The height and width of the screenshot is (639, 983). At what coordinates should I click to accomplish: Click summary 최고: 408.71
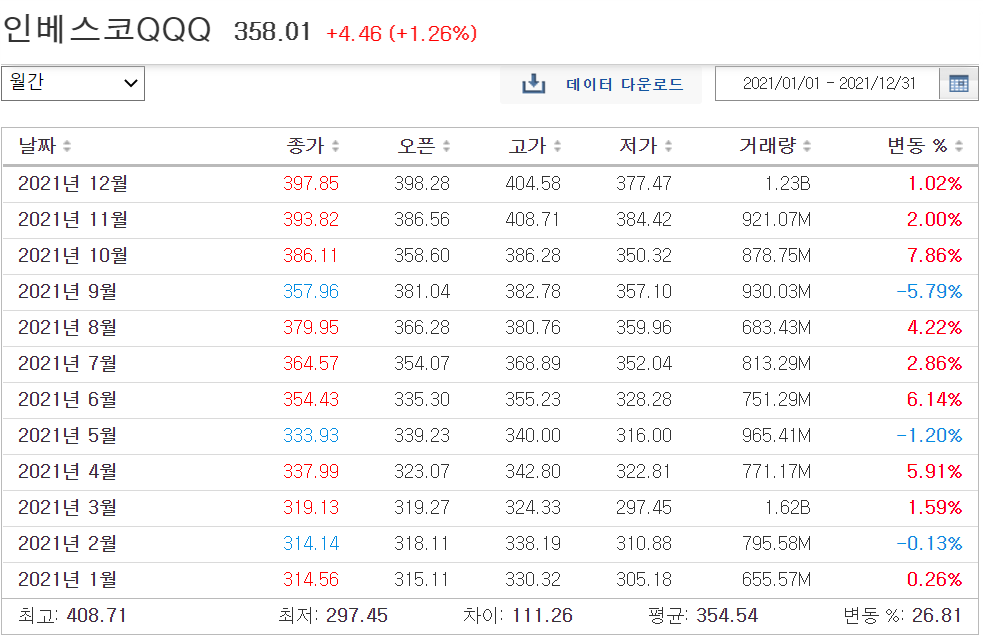point(72,616)
